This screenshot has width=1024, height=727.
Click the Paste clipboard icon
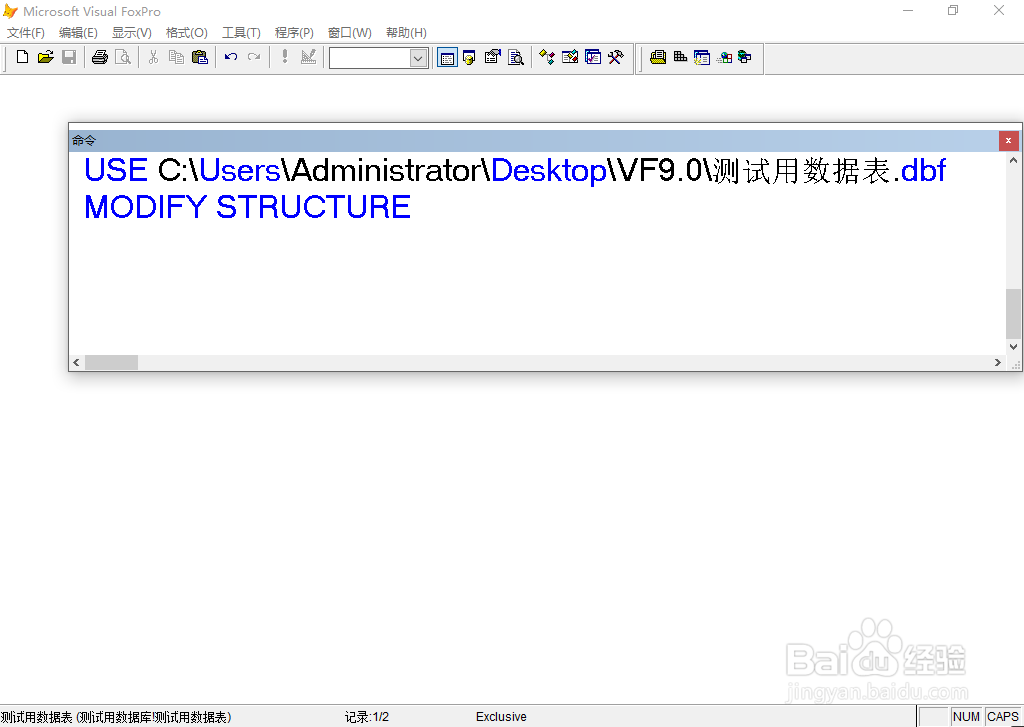pyautogui.click(x=200, y=57)
